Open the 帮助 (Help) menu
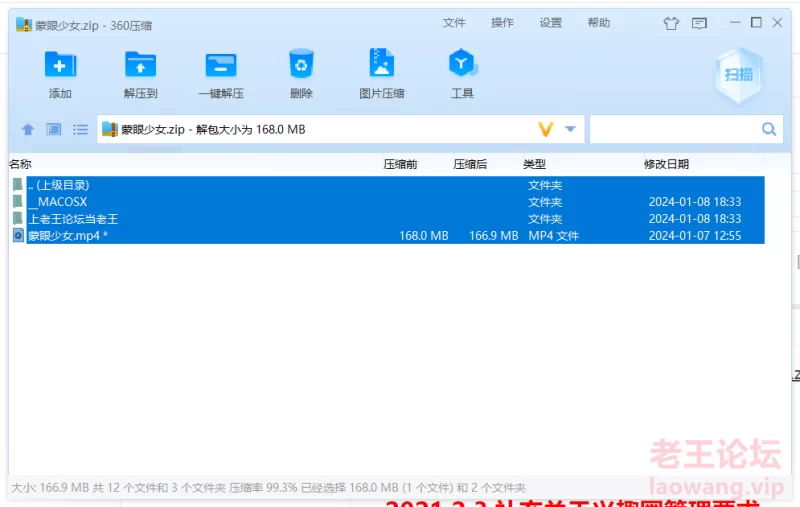 [x=598, y=22]
